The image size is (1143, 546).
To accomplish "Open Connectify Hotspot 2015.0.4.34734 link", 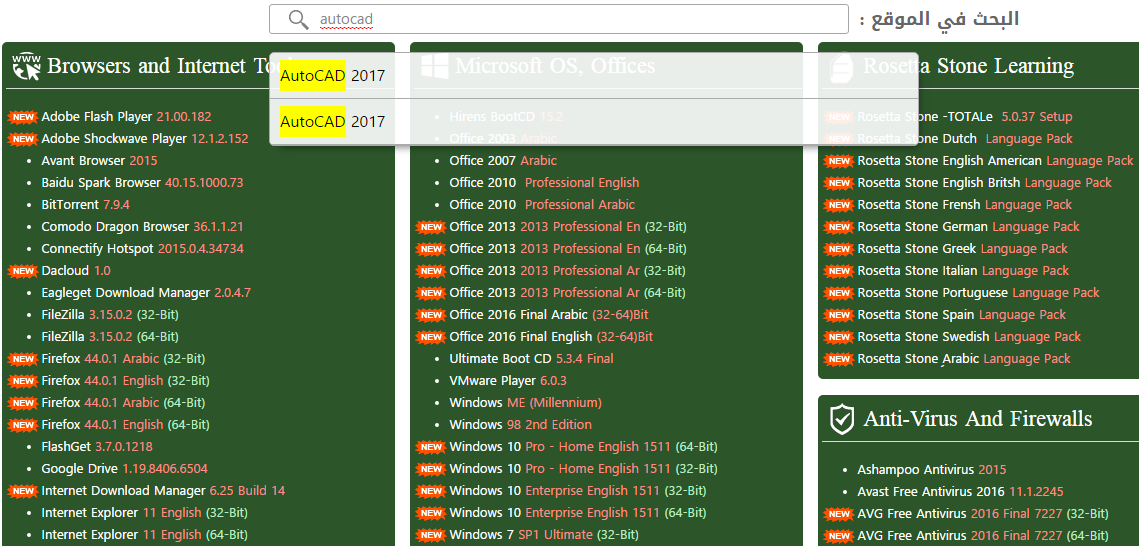I will pos(142,249).
